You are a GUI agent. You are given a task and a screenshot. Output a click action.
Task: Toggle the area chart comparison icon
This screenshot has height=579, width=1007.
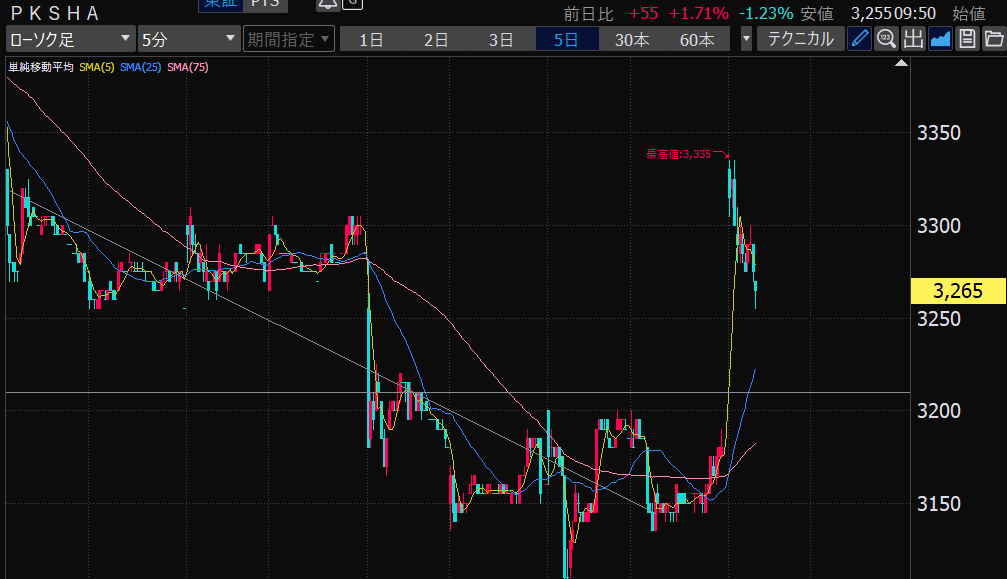940,40
